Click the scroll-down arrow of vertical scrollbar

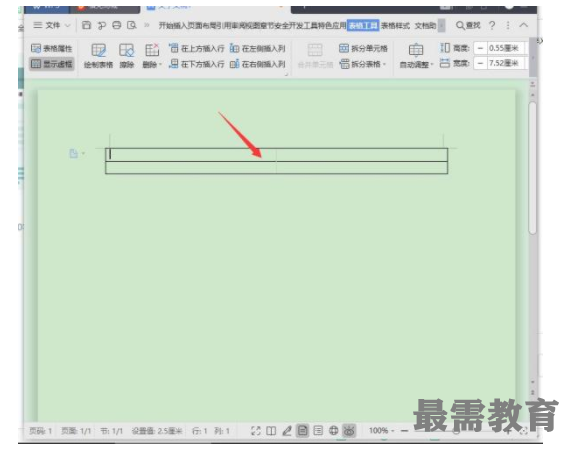[x=533, y=382]
